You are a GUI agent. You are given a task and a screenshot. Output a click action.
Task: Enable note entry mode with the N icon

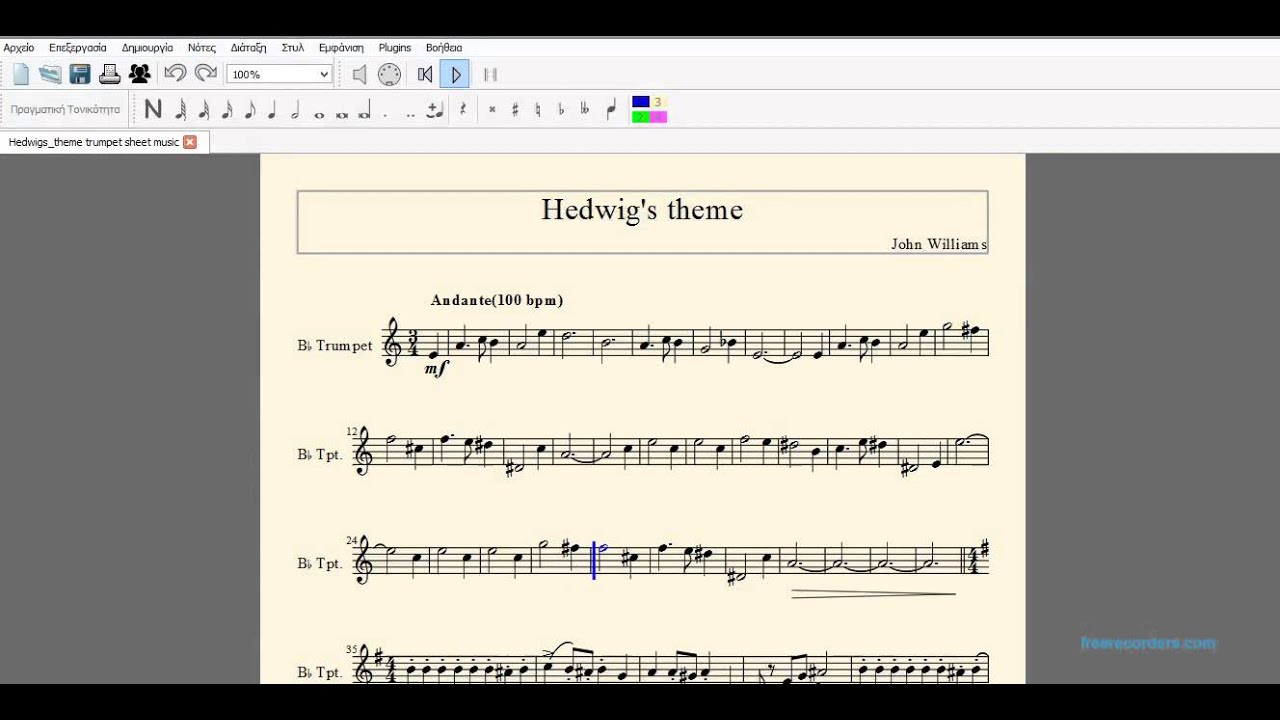(x=153, y=110)
